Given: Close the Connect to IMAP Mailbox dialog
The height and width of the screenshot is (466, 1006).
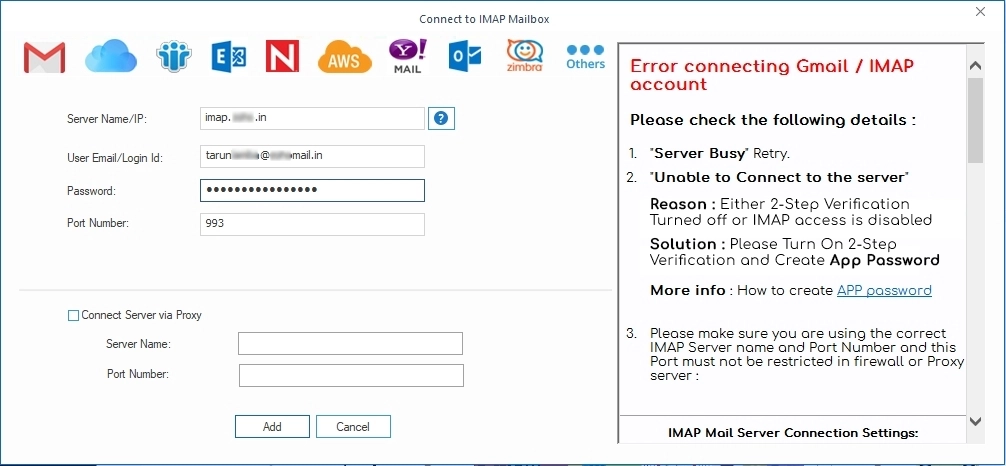Looking at the screenshot, I should pos(980,12).
